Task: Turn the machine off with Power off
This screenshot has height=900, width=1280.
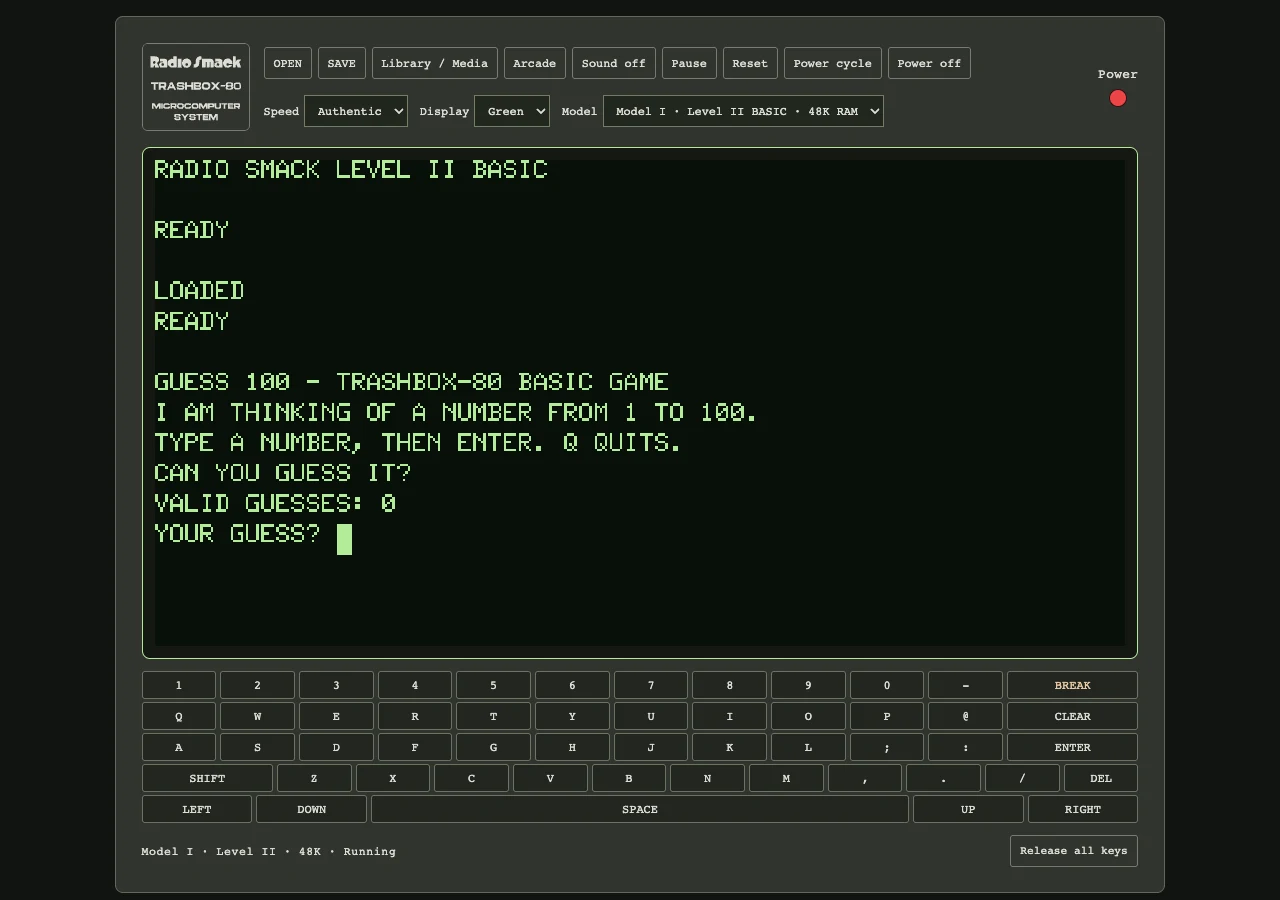Action: [x=929, y=63]
